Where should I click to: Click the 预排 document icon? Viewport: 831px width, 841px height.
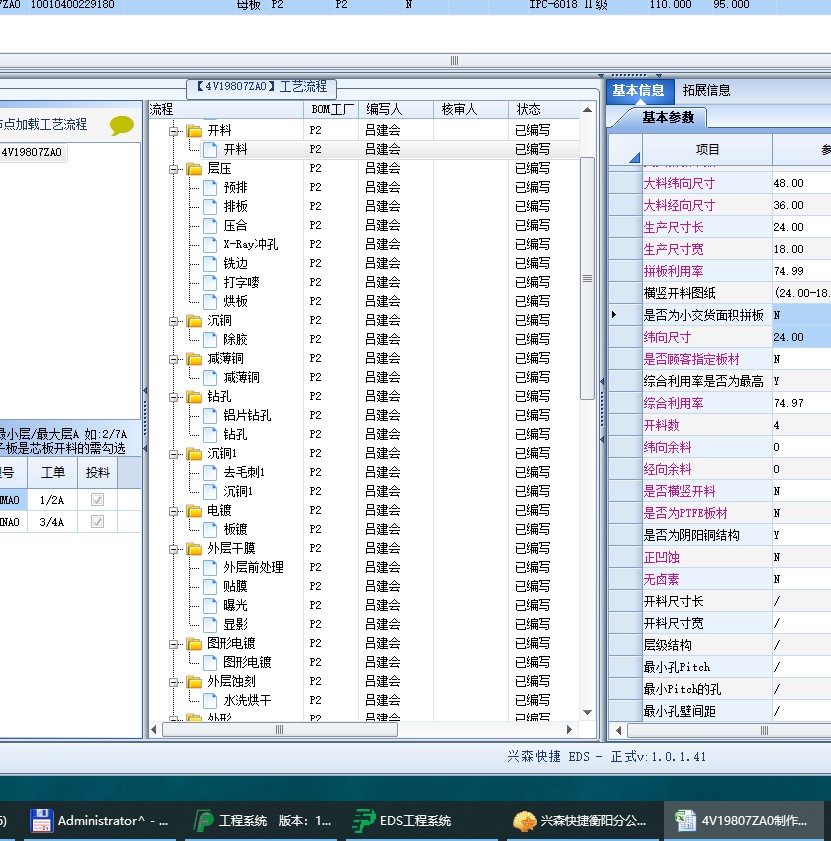click(210, 187)
